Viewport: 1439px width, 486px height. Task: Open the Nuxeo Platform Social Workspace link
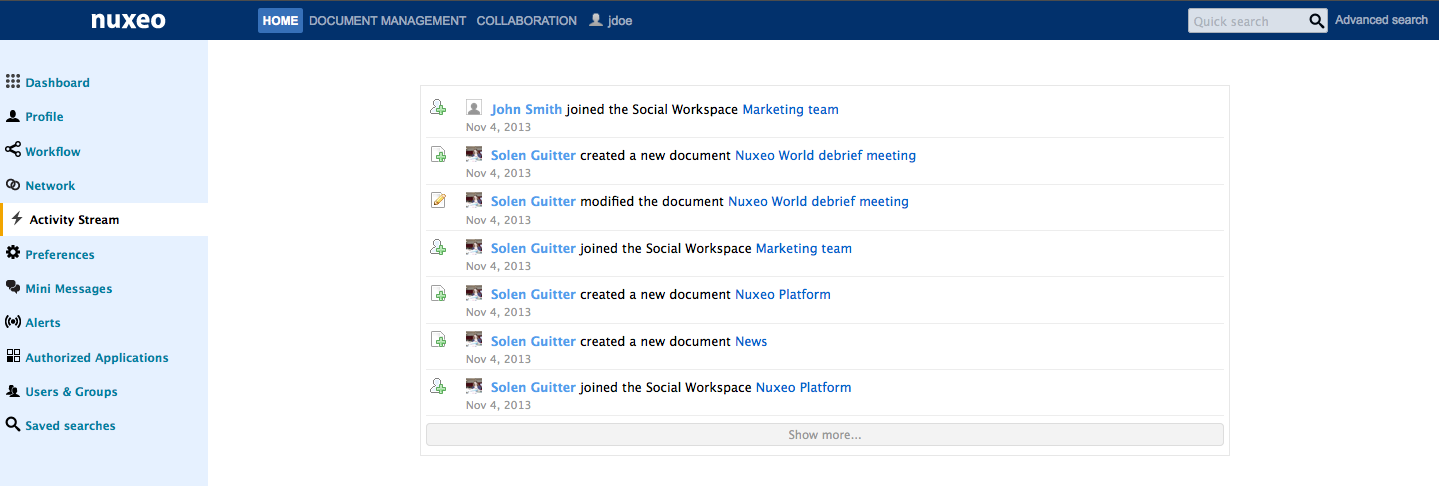pyautogui.click(x=804, y=387)
